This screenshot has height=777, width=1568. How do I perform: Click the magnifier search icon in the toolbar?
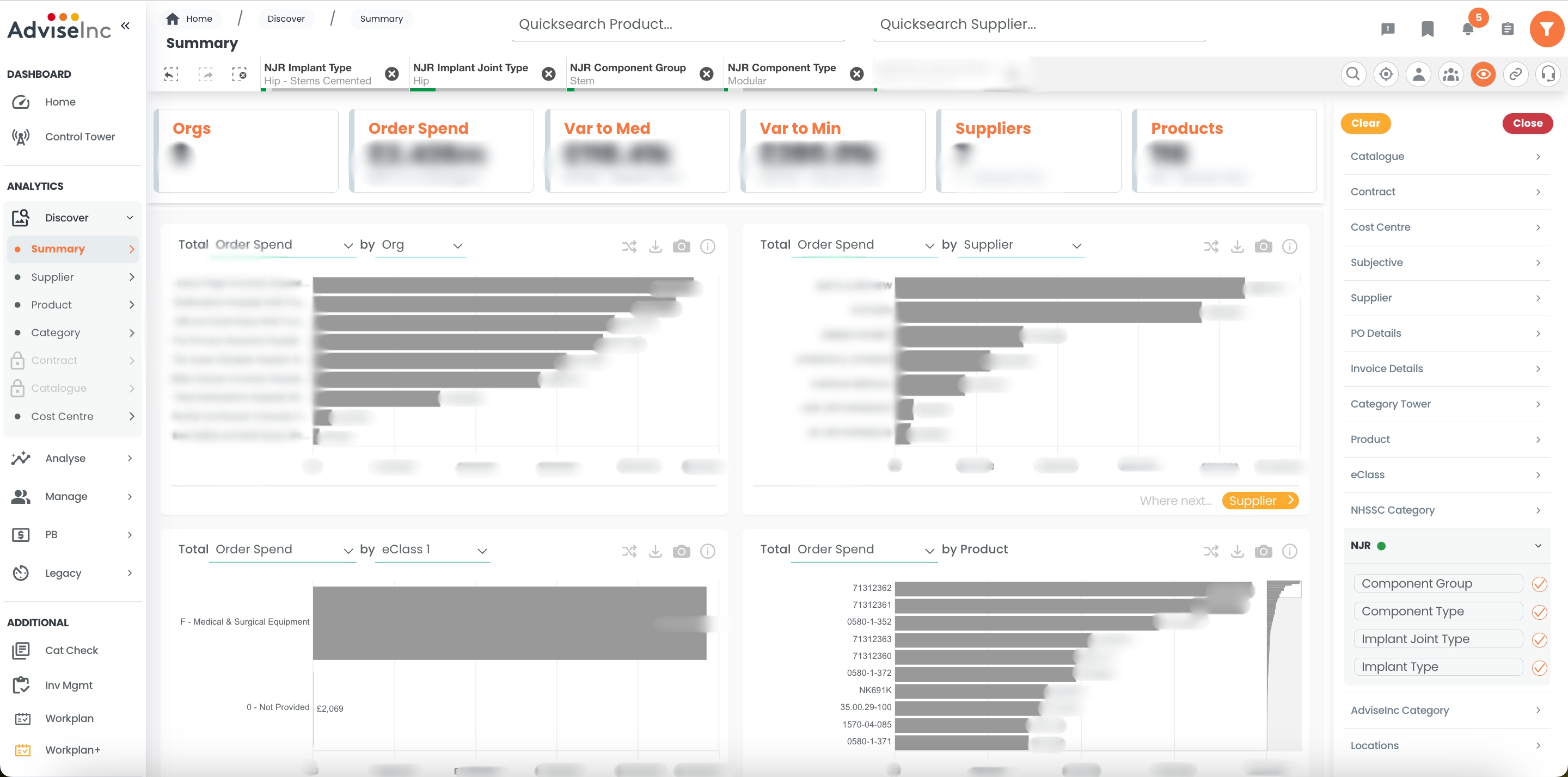tap(1352, 74)
